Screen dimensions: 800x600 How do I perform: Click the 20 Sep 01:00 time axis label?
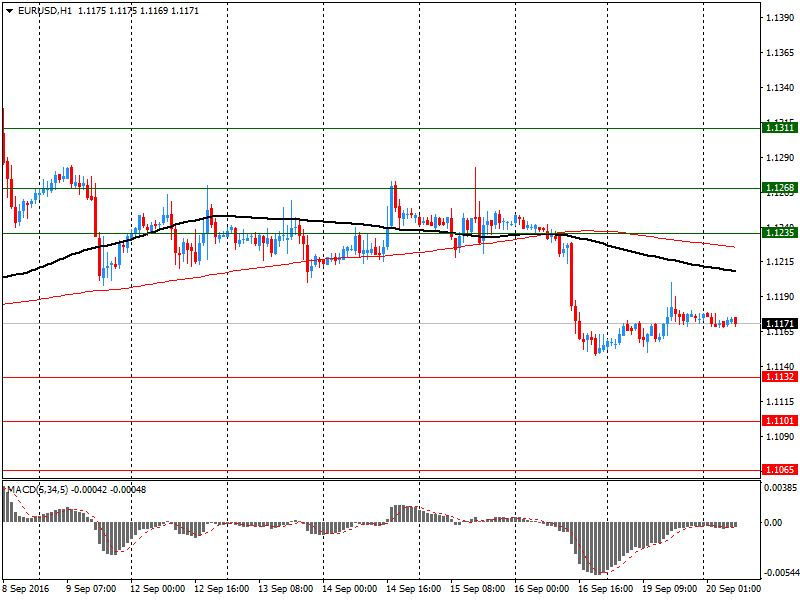[x=733, y=589]
